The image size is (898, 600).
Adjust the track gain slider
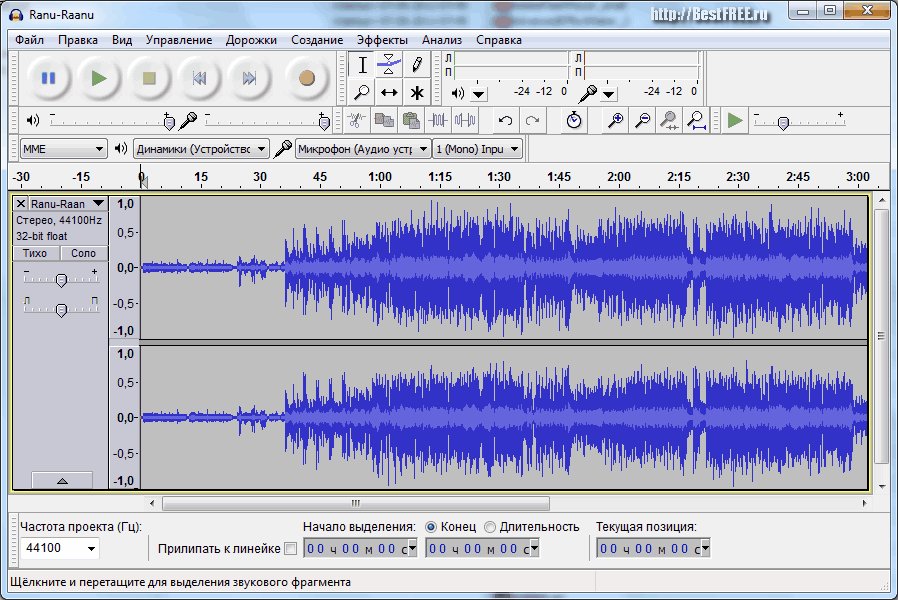click(61, 278)
